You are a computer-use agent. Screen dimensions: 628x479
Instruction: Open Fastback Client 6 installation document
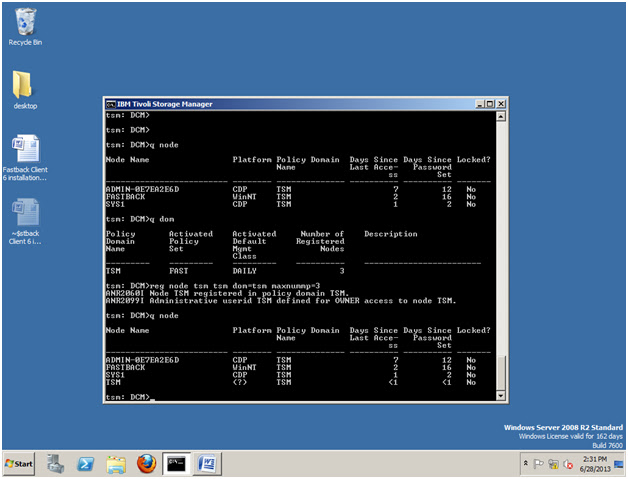pos(25,157)
